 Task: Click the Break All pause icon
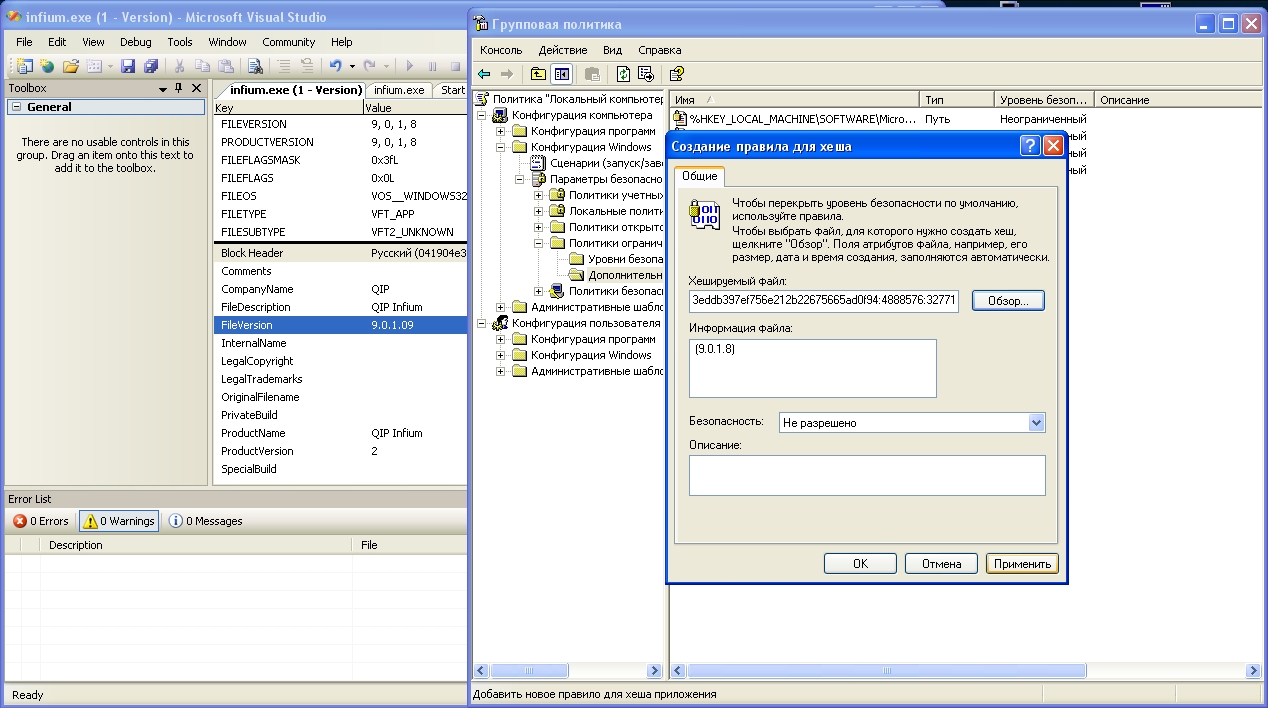[x=433, y=66]
